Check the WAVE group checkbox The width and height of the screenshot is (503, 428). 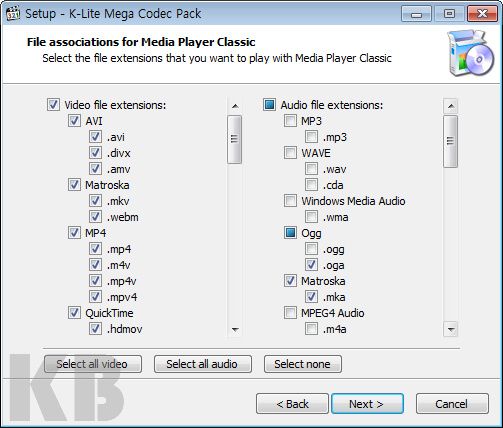(x=290, y=153)
